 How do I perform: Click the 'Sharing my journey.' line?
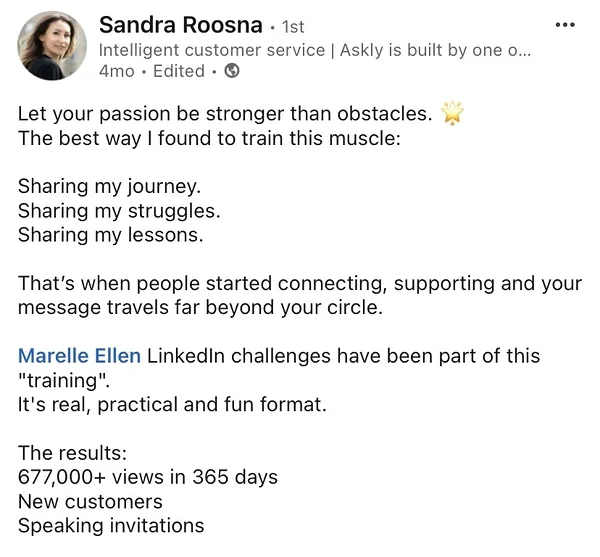[109, 187]
